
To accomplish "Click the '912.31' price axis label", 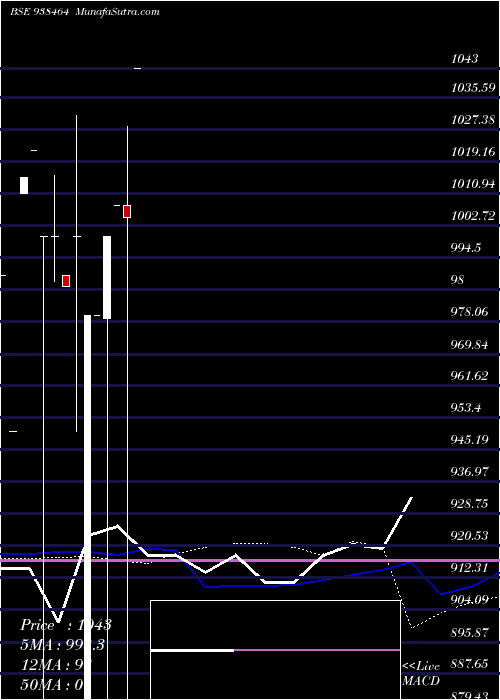I will [x=470, y=568].
